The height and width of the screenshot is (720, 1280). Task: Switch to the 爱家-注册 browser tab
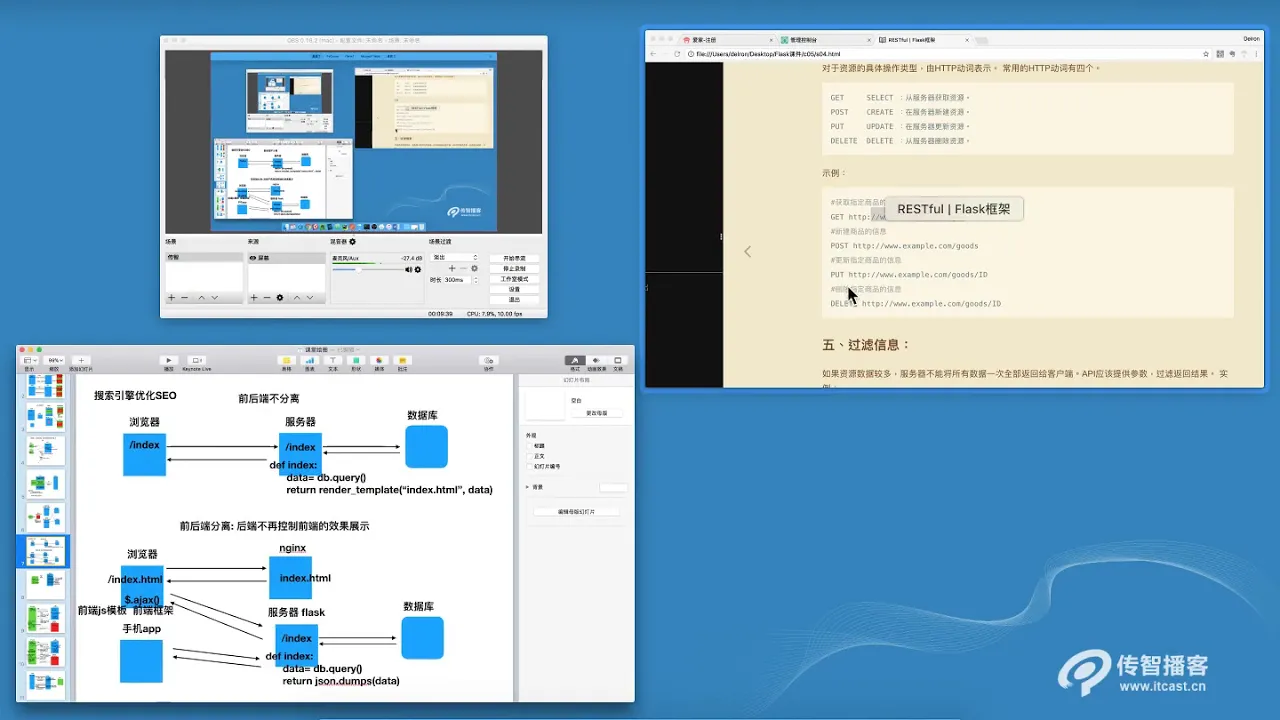[728, 40]
